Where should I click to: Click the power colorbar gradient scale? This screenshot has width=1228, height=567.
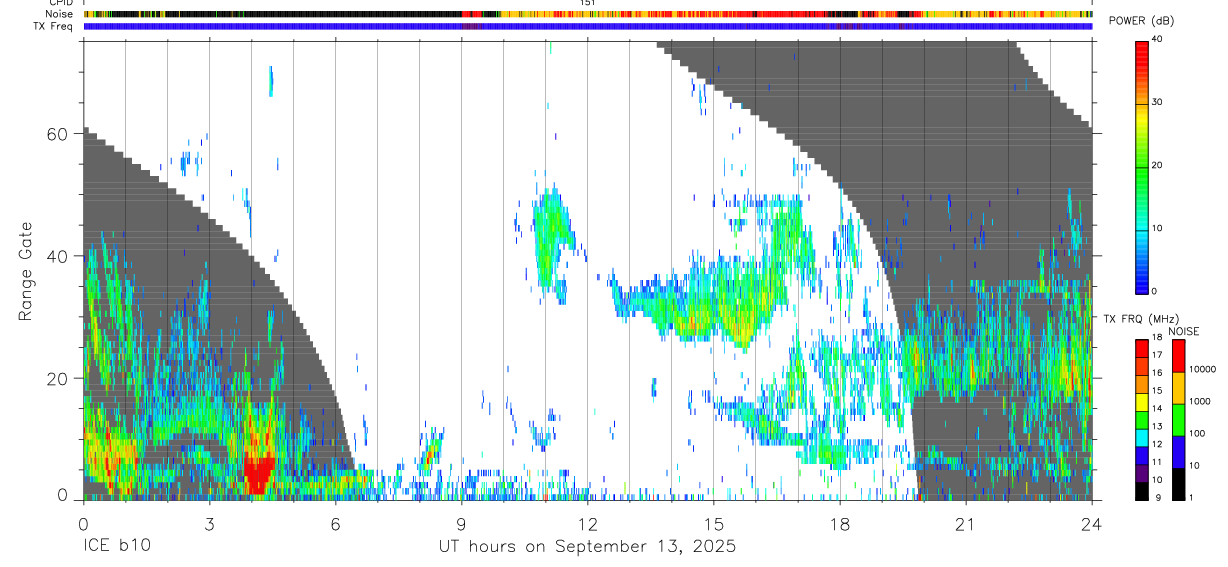click(1141, 166)
